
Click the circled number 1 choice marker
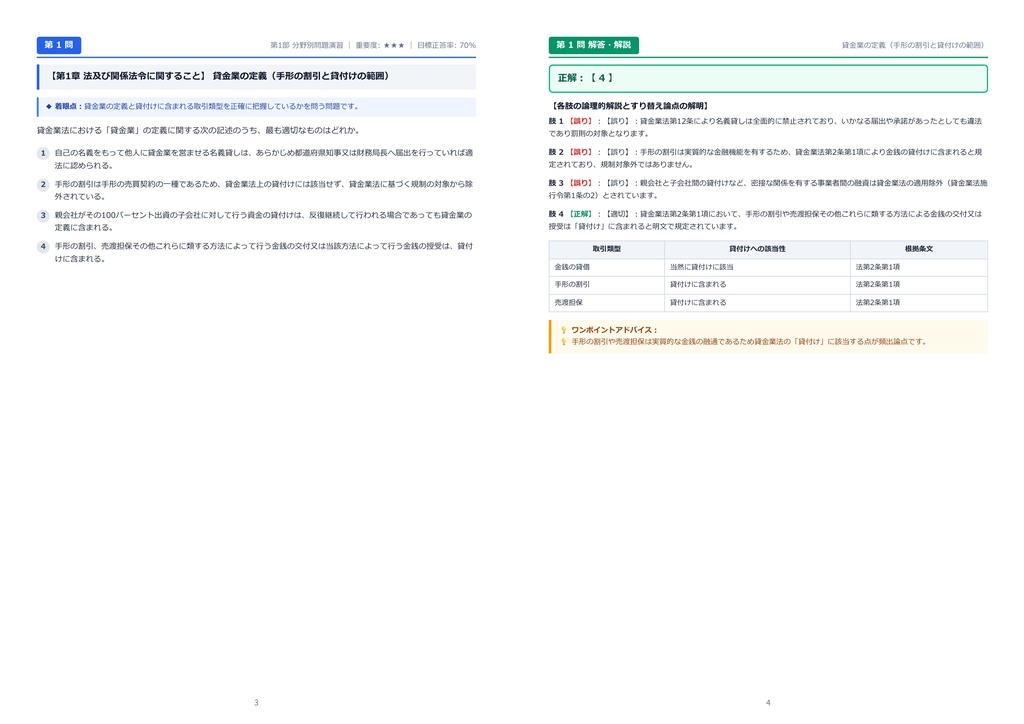coord(43,153)
